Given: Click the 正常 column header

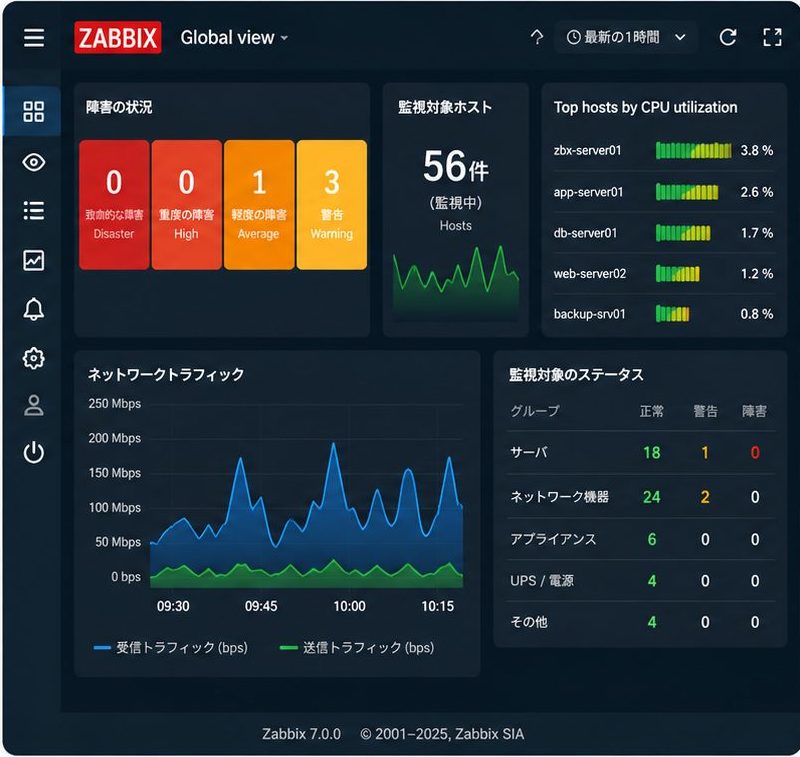Looking at the screenshot, I should pos(652,411).
